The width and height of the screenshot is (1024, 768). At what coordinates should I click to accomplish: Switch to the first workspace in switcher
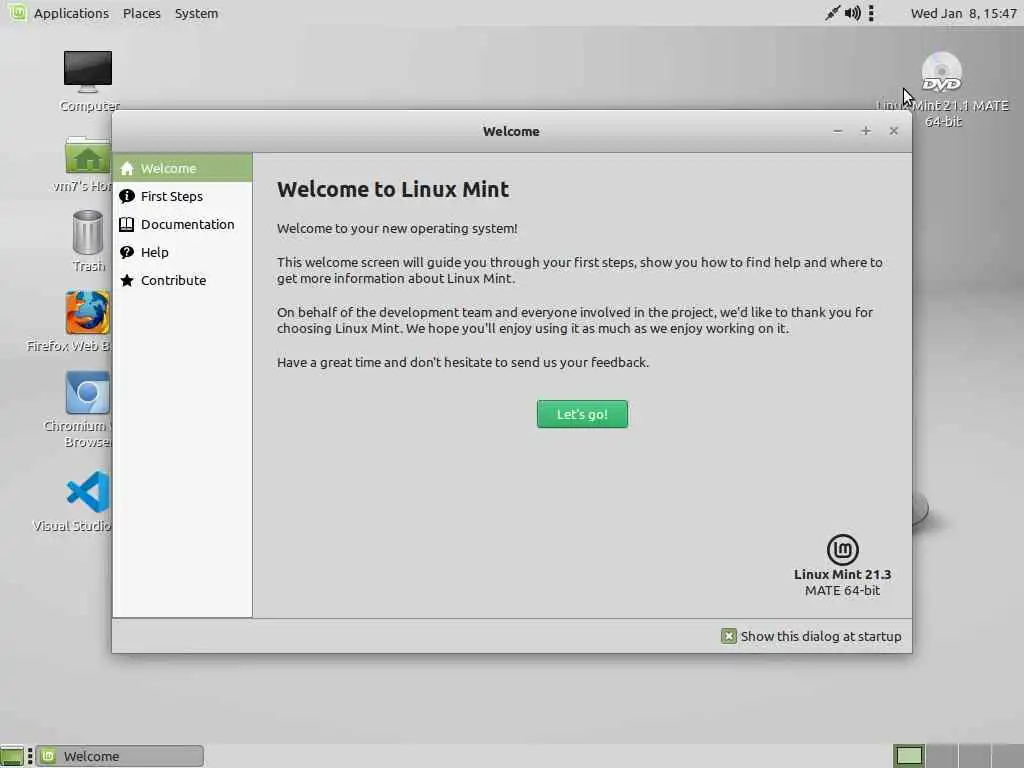(909, 756)
